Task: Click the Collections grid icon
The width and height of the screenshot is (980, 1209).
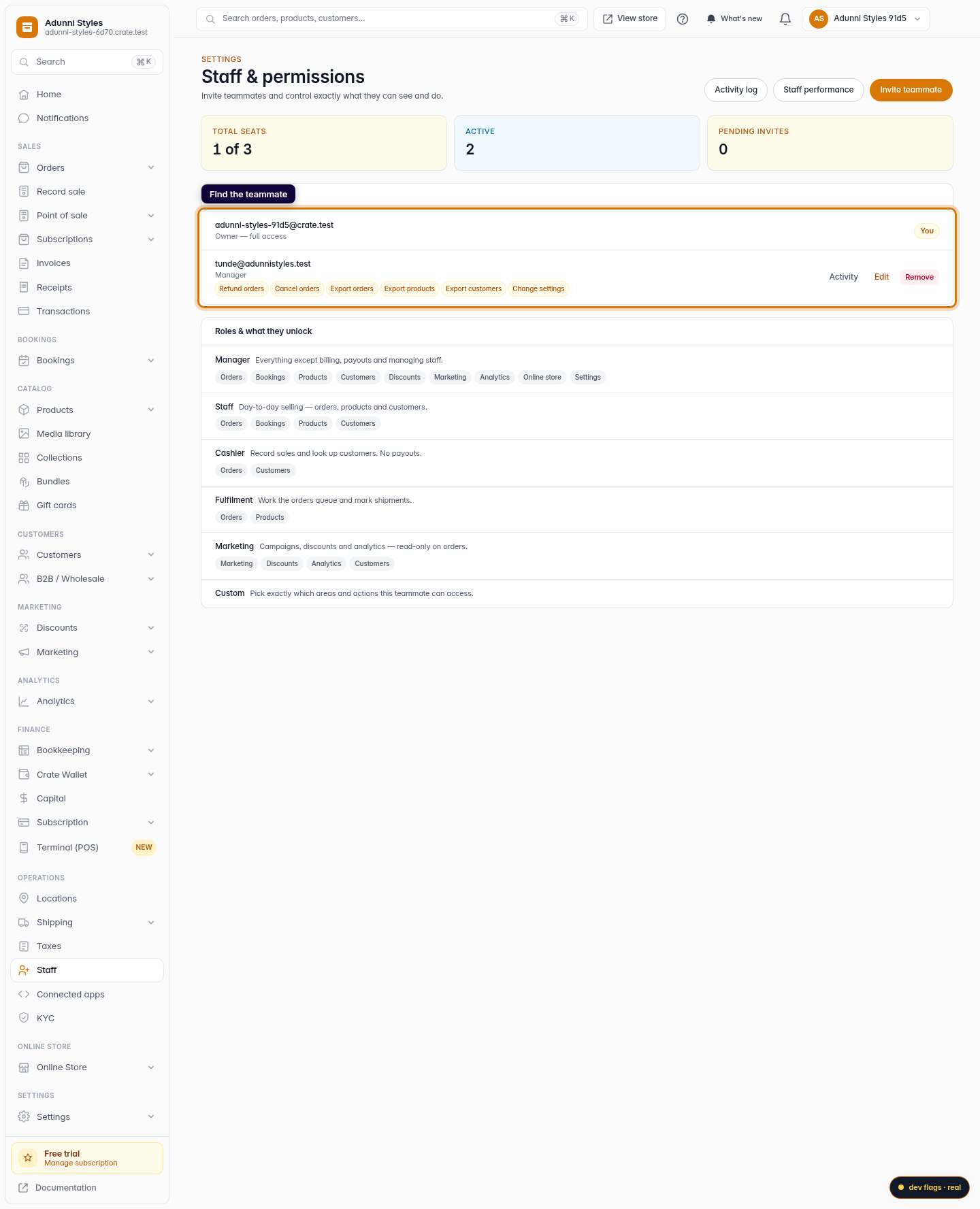Action: tap(24, 458)
